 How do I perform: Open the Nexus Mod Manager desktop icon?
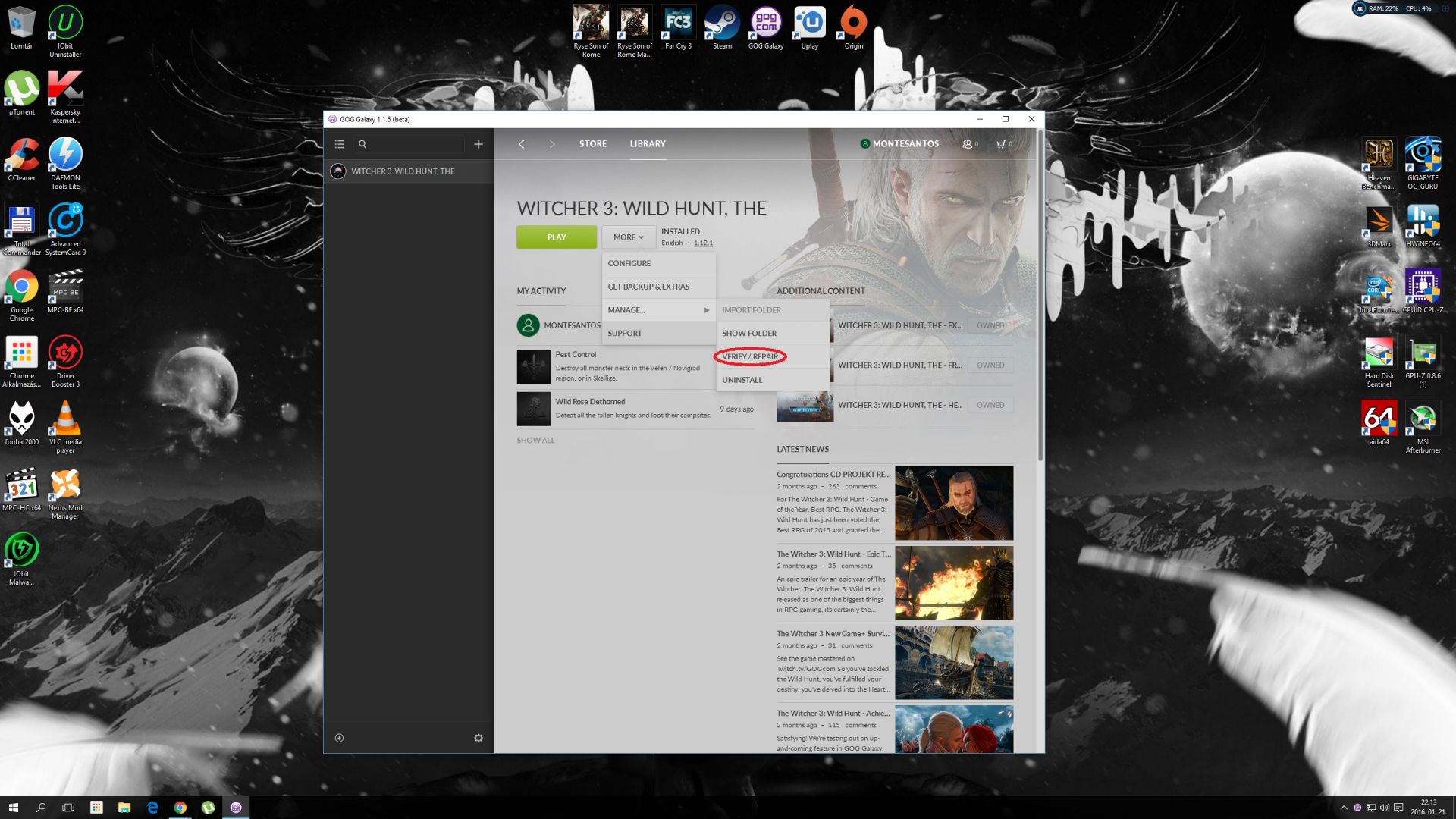pyautogui.click(x=65, y=494)
